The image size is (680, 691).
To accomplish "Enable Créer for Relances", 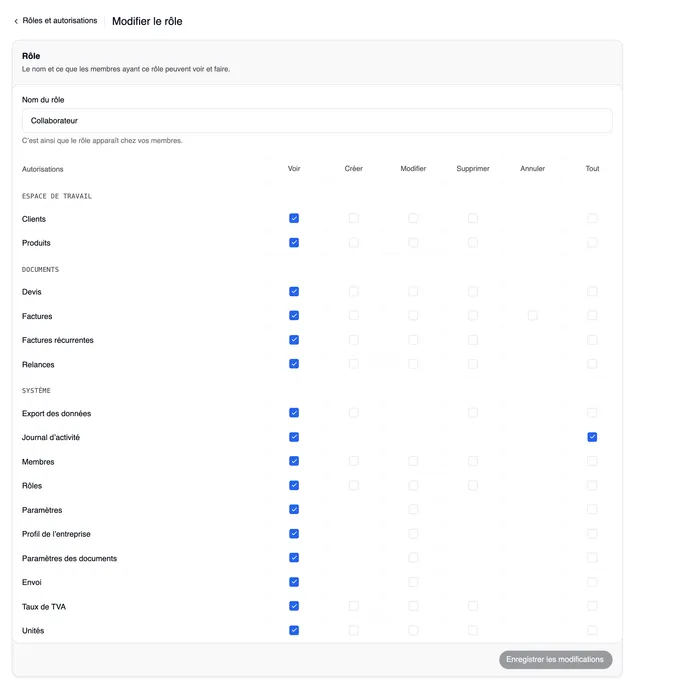I will point(353,364).
